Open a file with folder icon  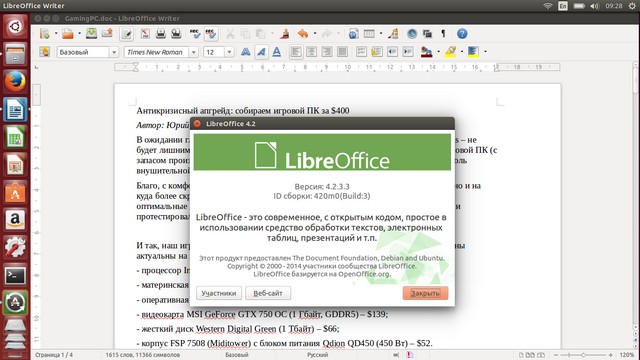click(68, 34)
